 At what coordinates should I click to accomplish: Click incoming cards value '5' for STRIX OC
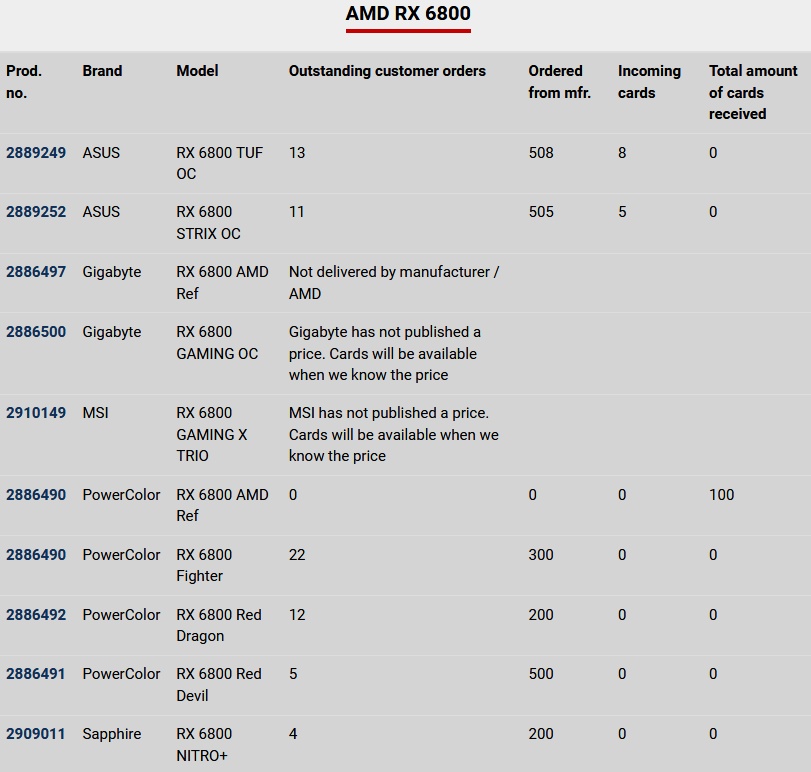[622, 211]
